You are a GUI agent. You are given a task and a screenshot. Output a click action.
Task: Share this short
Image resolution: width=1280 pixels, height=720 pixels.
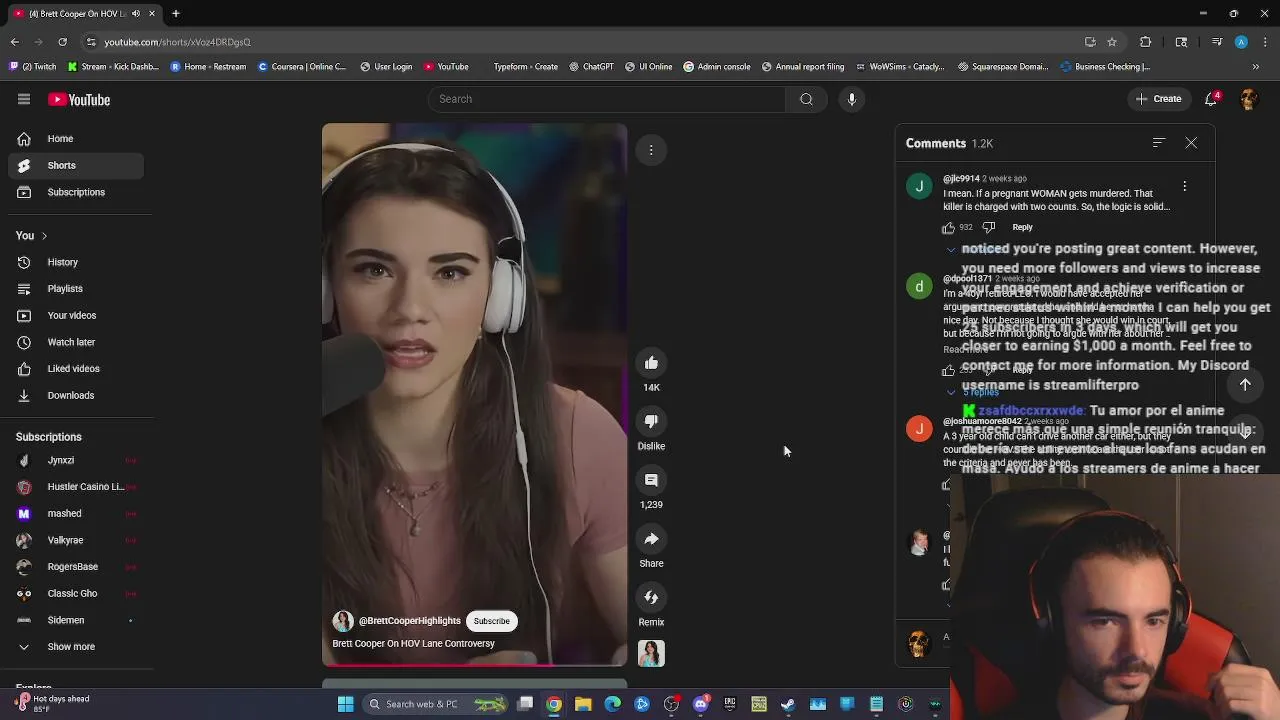tap(651, 539)
